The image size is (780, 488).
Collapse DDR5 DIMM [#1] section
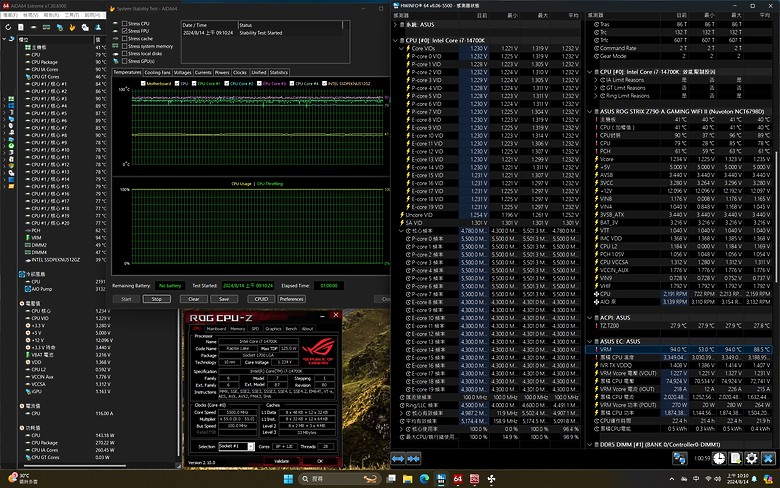(590, 445)
